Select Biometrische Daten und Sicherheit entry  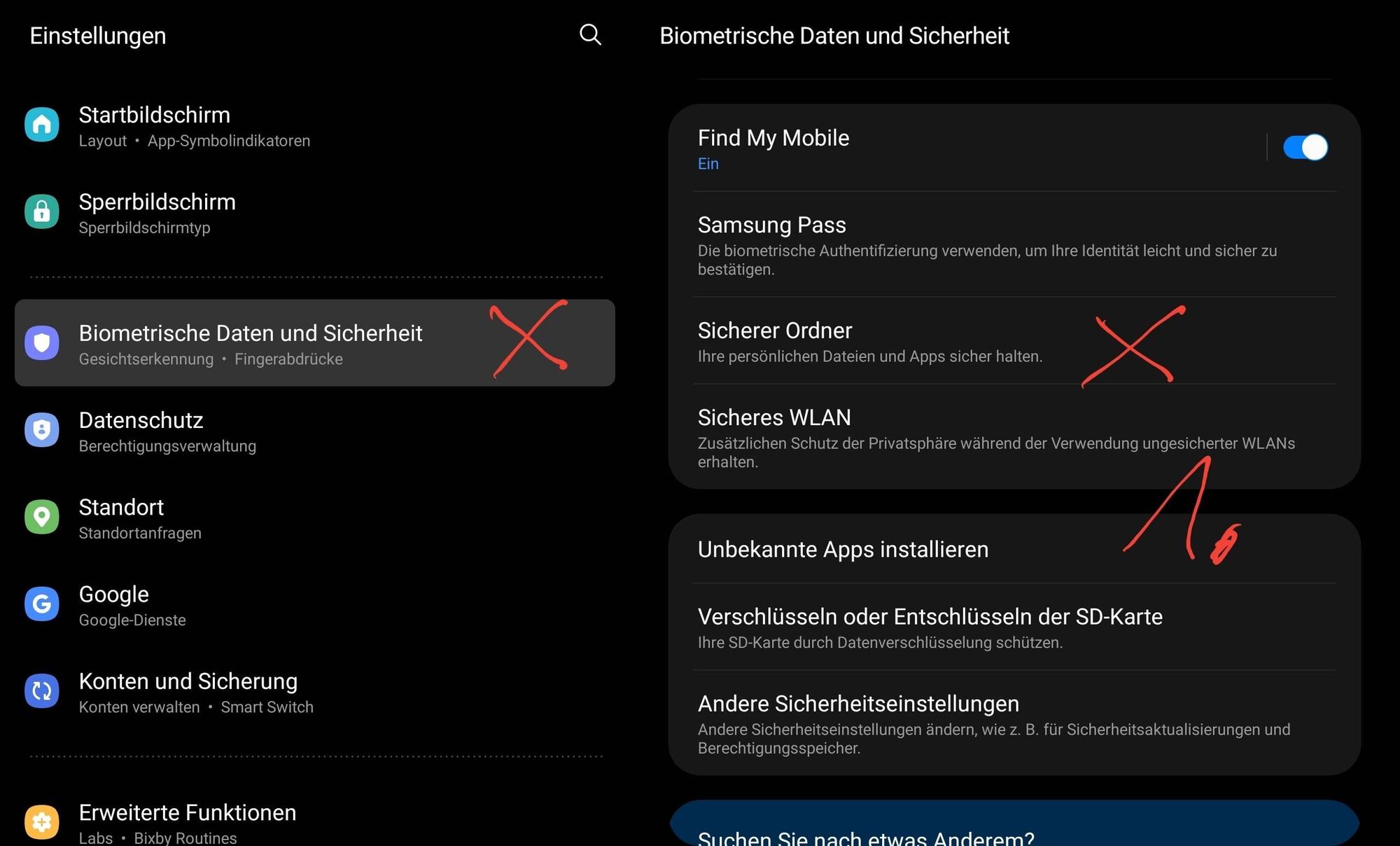tap(315, 342)
